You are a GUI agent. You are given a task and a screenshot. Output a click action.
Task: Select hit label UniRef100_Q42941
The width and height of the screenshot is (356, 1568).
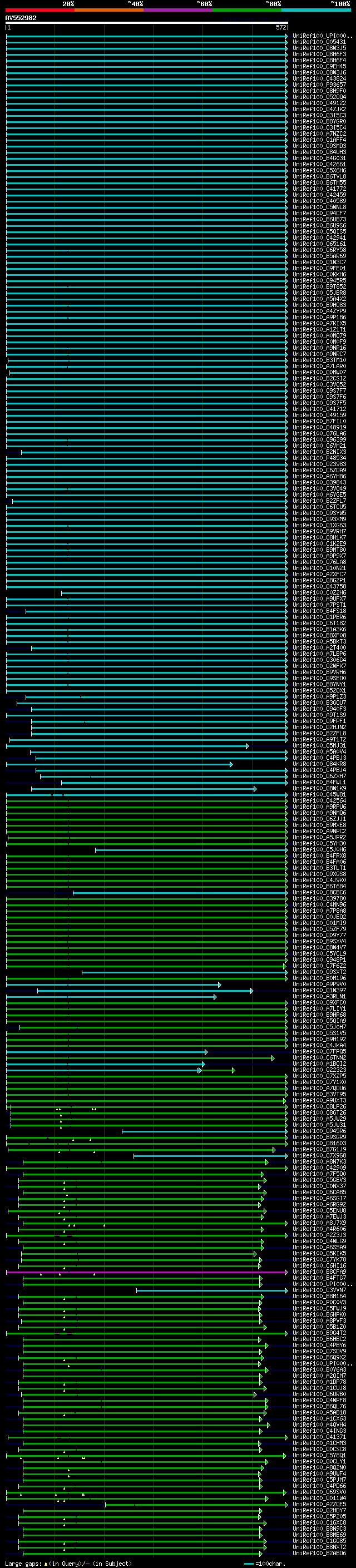click(319, 238)
